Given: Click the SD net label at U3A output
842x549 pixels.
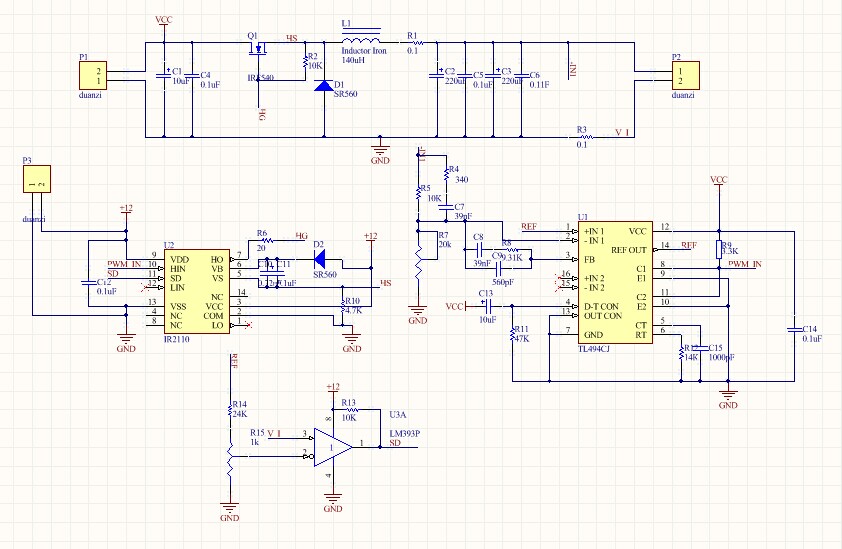Looking at the screenshot, I should pos(395,443).
